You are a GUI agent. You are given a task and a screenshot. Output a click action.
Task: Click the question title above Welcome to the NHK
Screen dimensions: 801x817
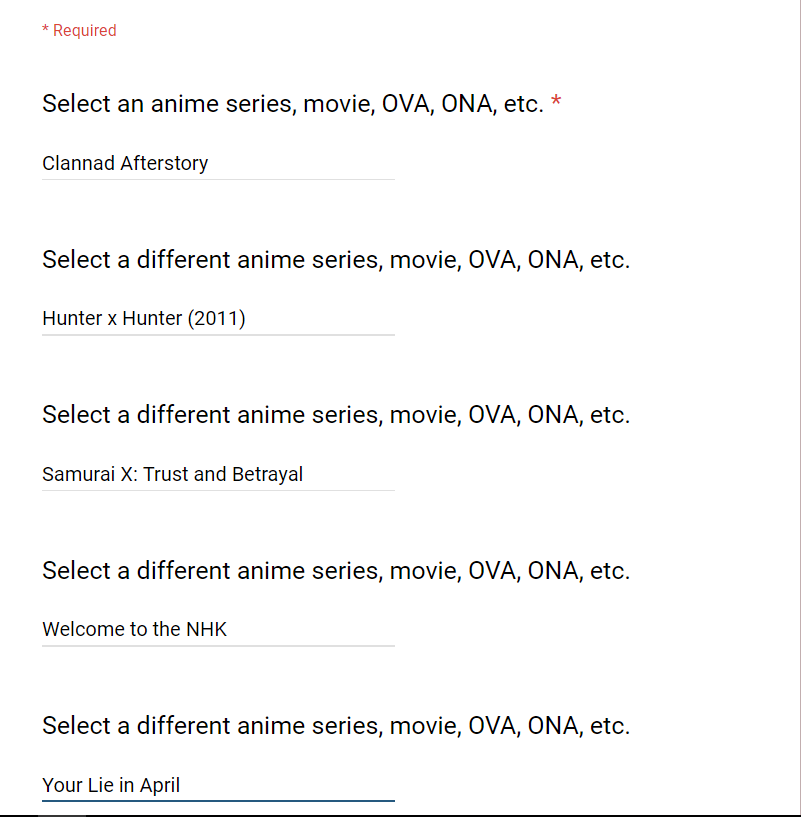click(336, 571)
